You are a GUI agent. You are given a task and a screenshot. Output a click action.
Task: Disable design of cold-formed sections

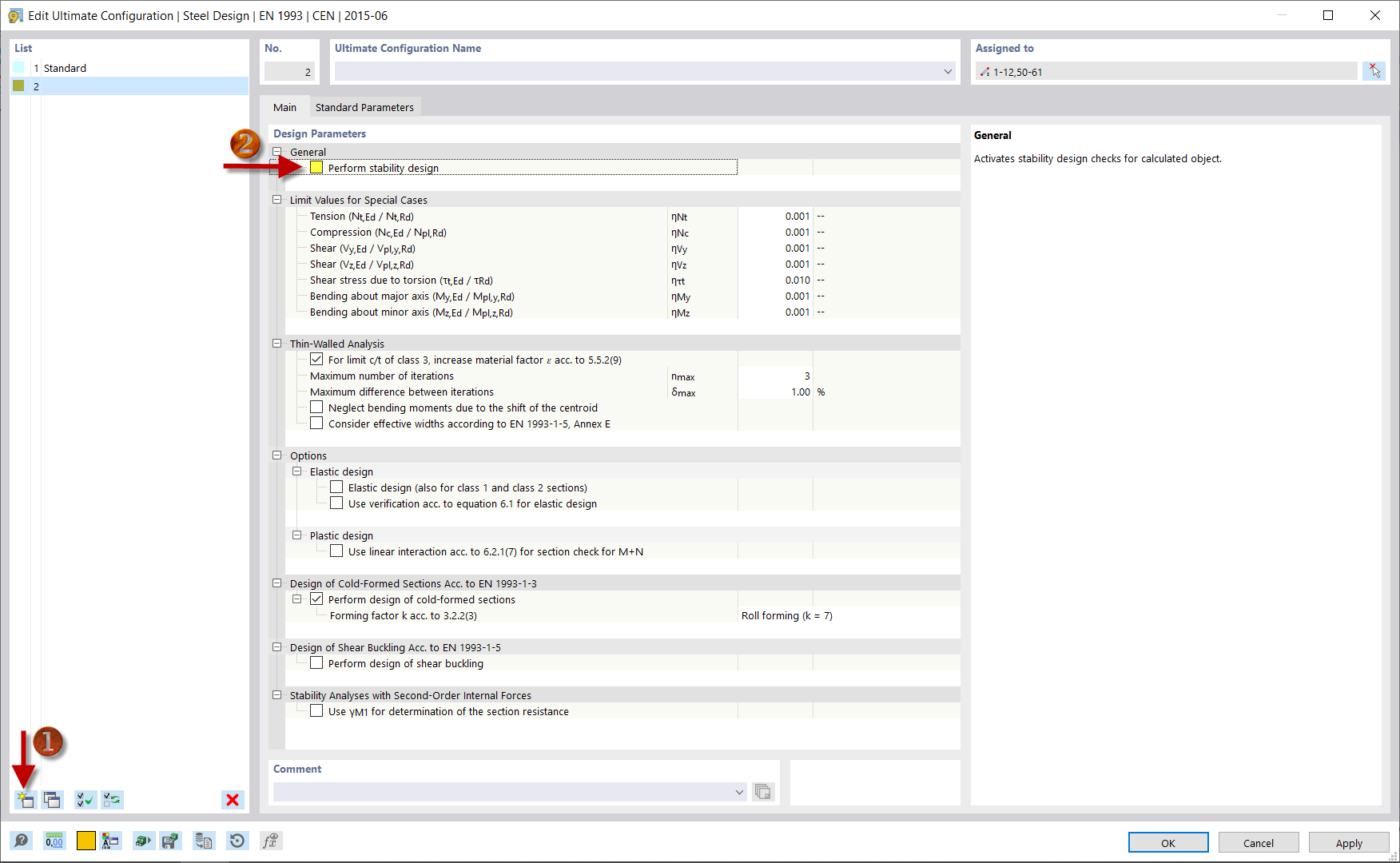[317, 599]
